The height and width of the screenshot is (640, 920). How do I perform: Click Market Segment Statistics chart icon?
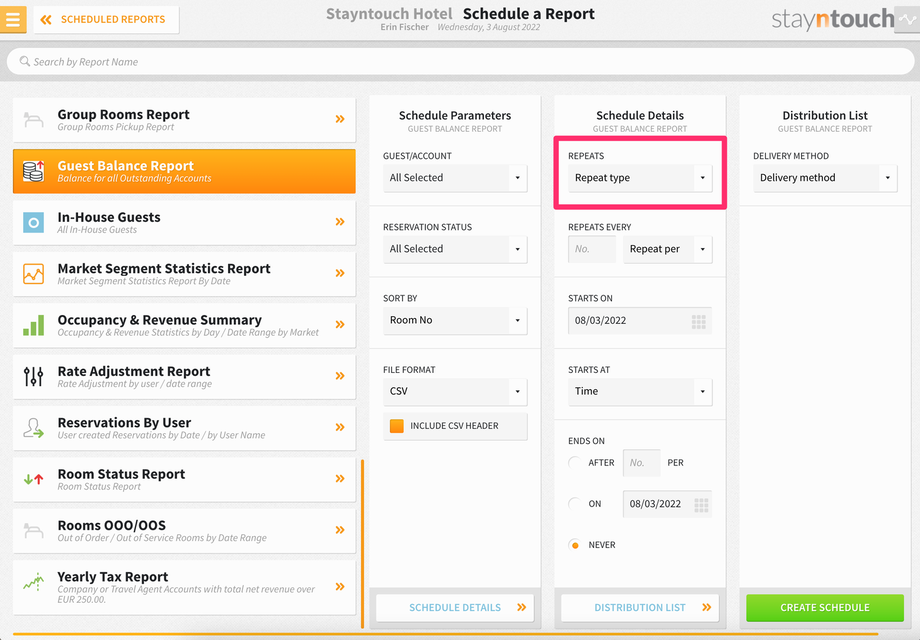click(33, 274)
